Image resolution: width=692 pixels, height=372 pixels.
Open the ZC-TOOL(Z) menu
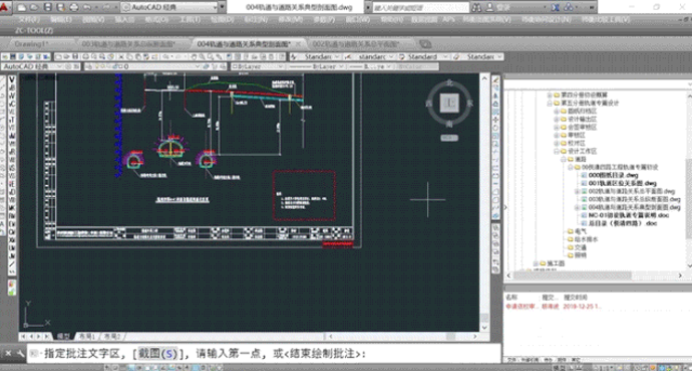pos(34,30)
